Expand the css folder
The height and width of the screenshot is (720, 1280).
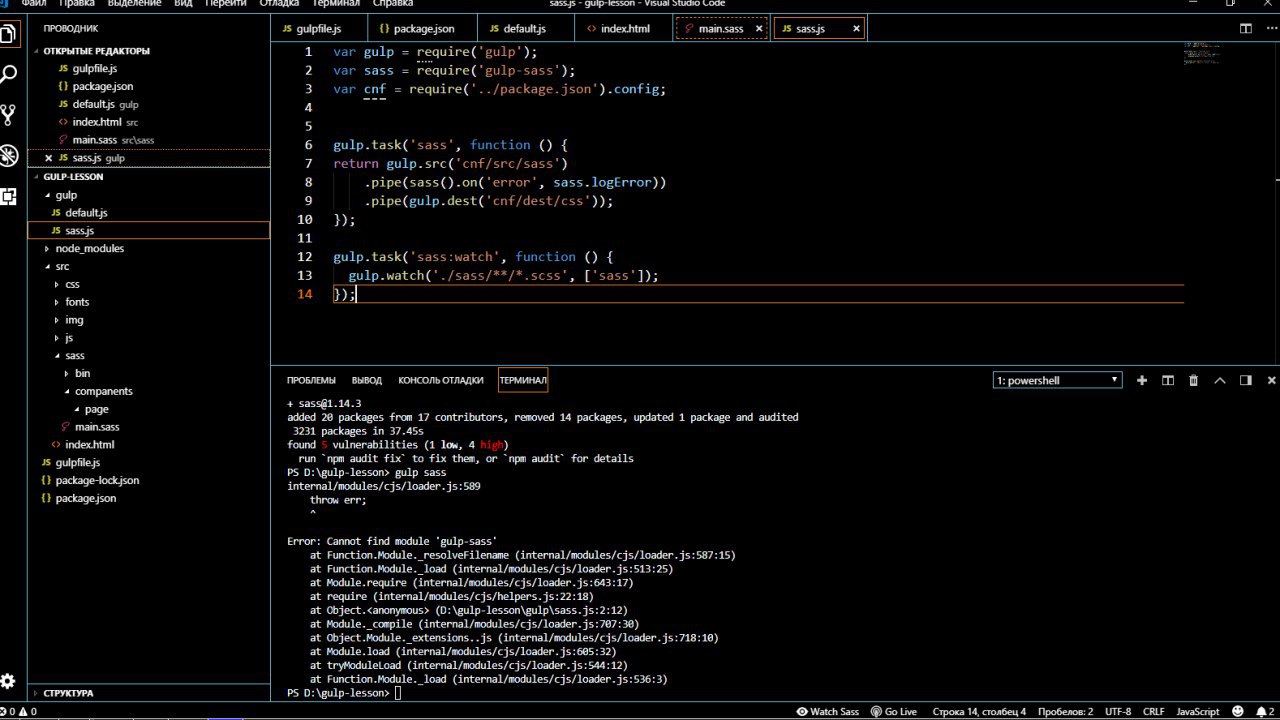(x=72, y=285)
